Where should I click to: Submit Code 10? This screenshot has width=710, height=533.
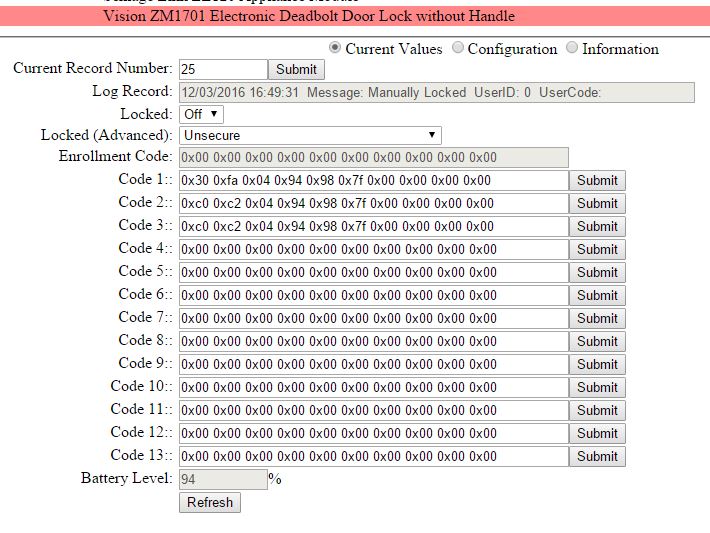pos(597,388)
